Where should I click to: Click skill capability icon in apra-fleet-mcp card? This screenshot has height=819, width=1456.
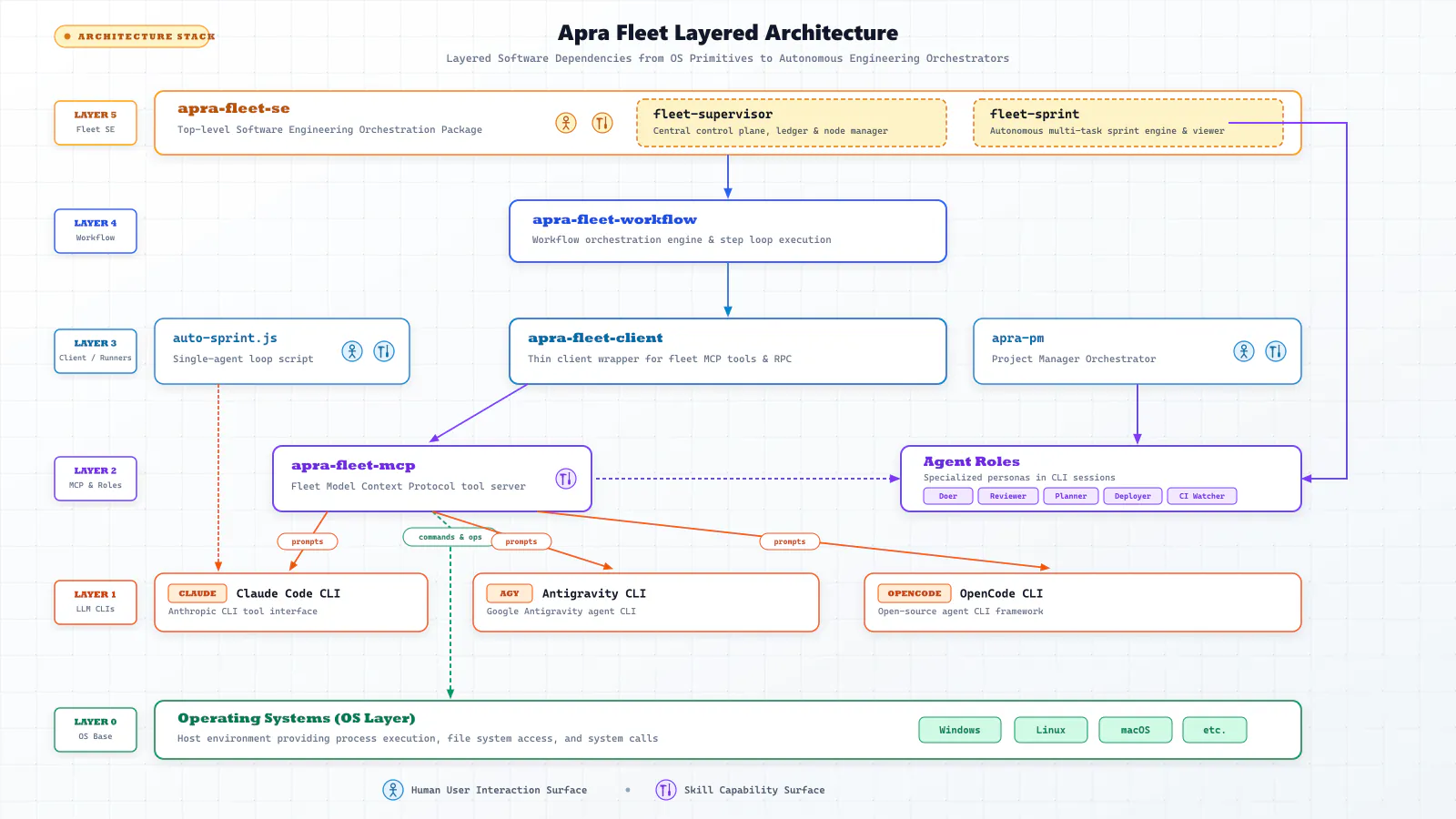pyautogui.click(x=566, y=479)
